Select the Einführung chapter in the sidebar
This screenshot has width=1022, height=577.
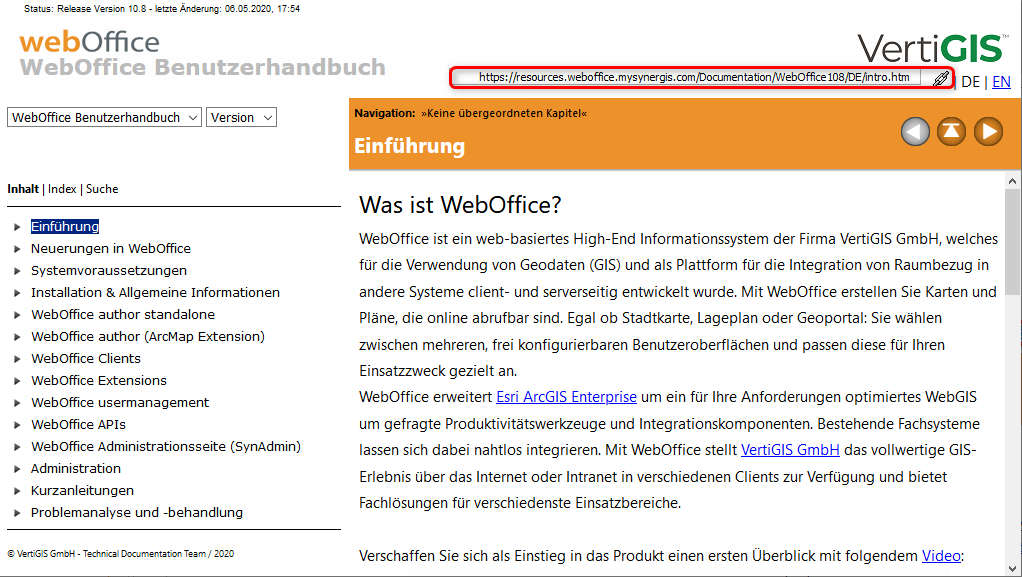(64, 226)
